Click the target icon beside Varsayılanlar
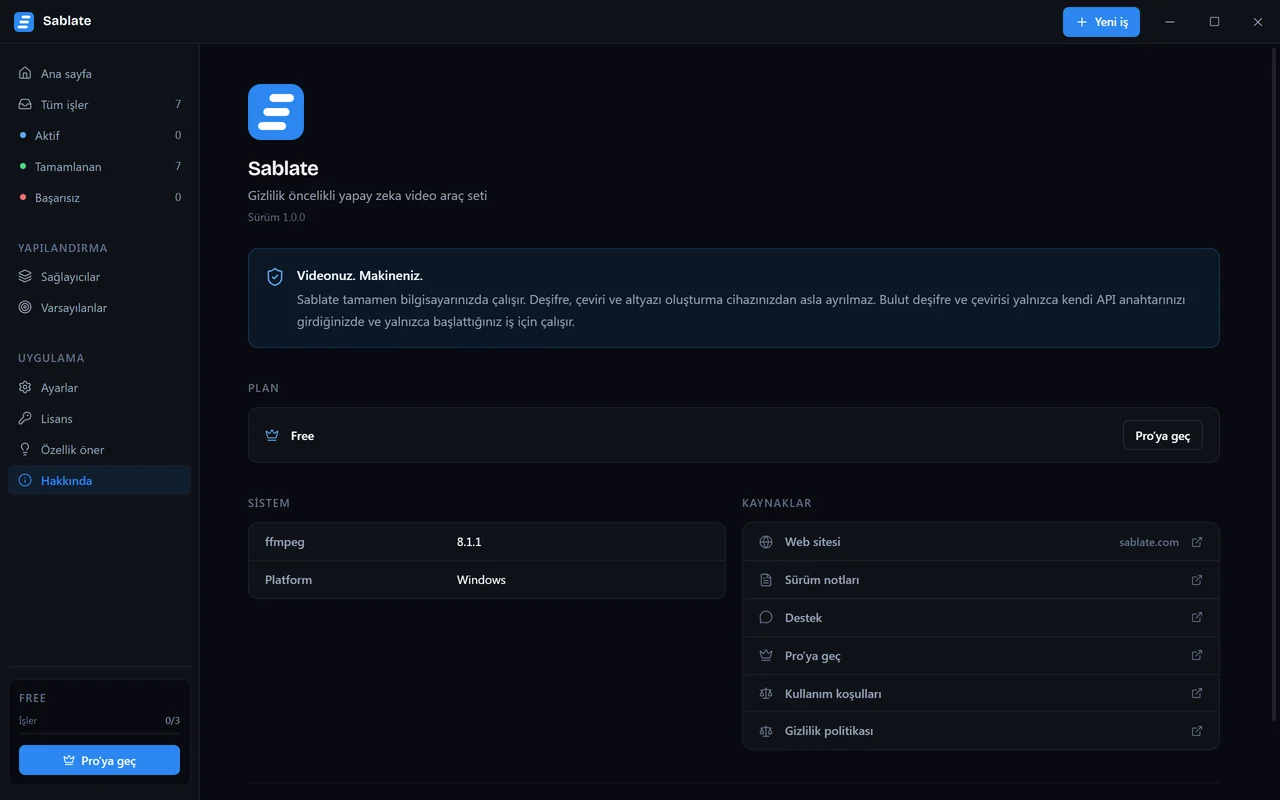The height and width of the screenshot is (800, 1280). [x=25, y=308]
